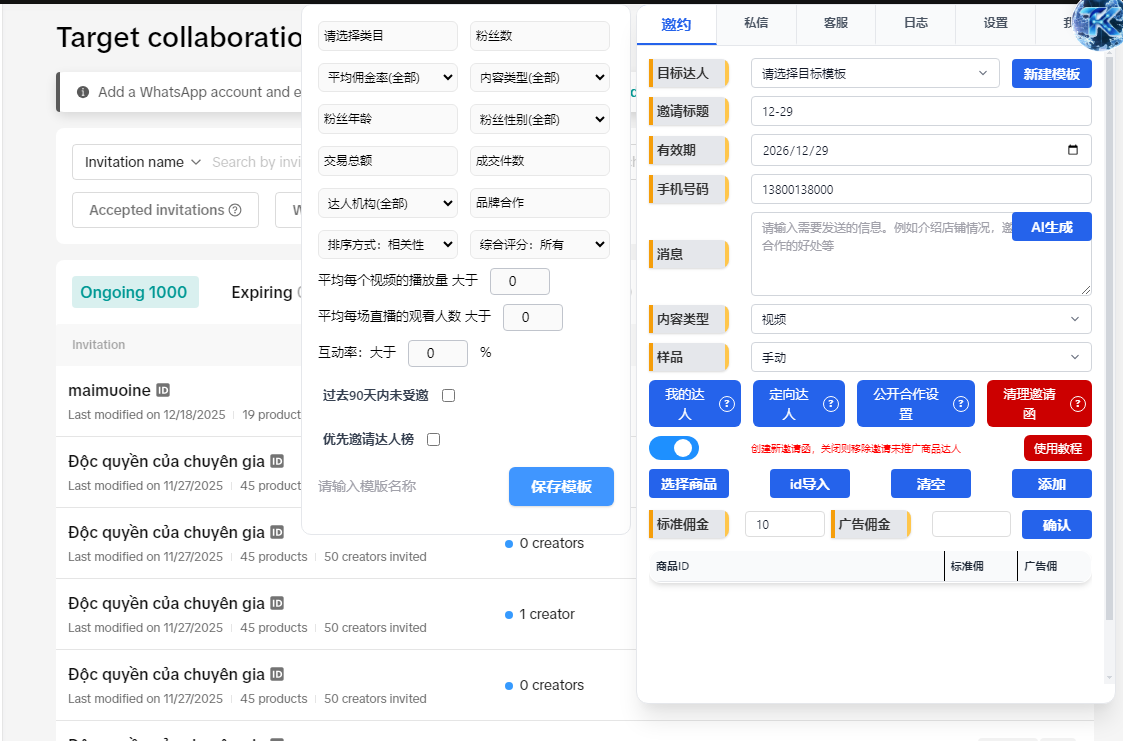Open the 内容类型 视频 dropdown
Image resolution: width=1123 pixels, height=741 pixels.
(920, 319)
